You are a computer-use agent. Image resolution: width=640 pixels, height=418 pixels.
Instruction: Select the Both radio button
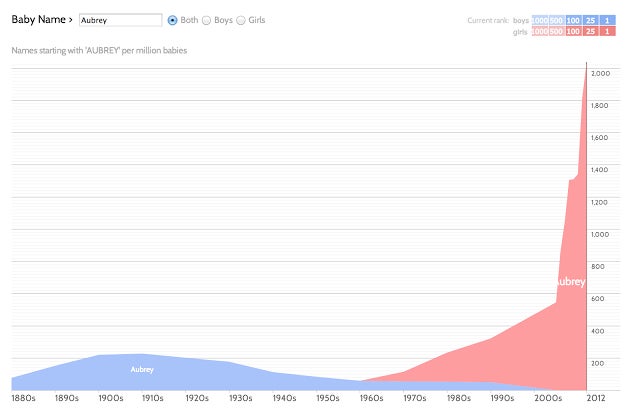pyautogui.click(x=173, y=20)
